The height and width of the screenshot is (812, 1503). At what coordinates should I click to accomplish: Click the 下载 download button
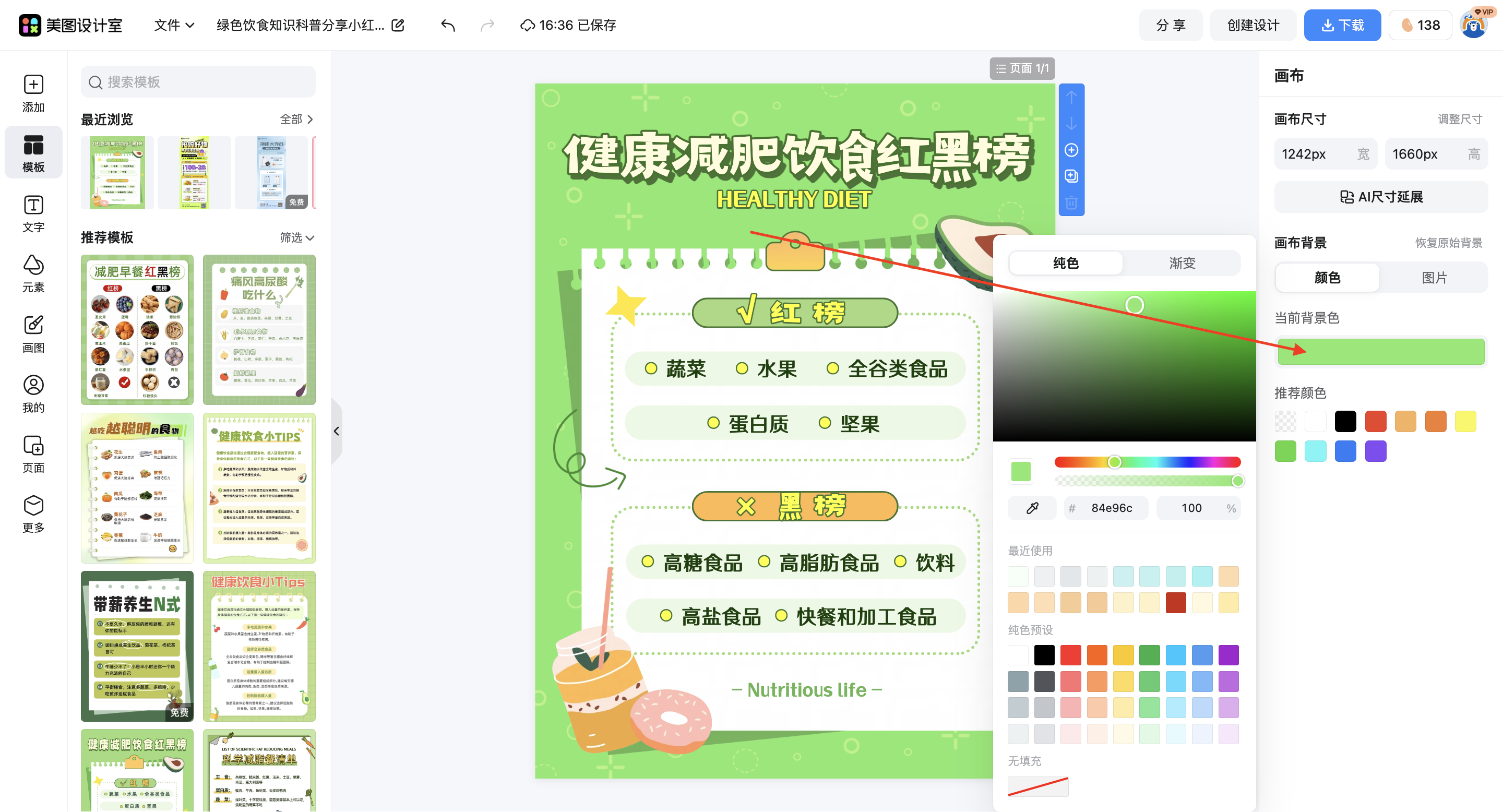click(x=1343, y=25)
